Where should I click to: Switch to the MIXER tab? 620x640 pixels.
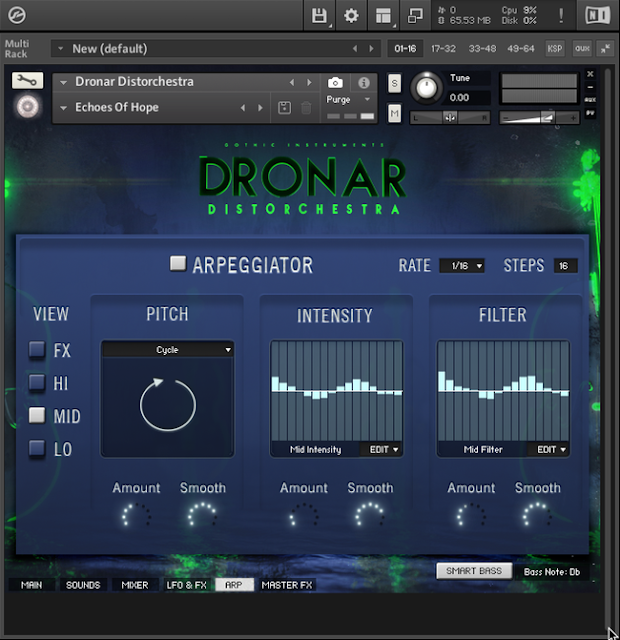click(x=135, y=585)
